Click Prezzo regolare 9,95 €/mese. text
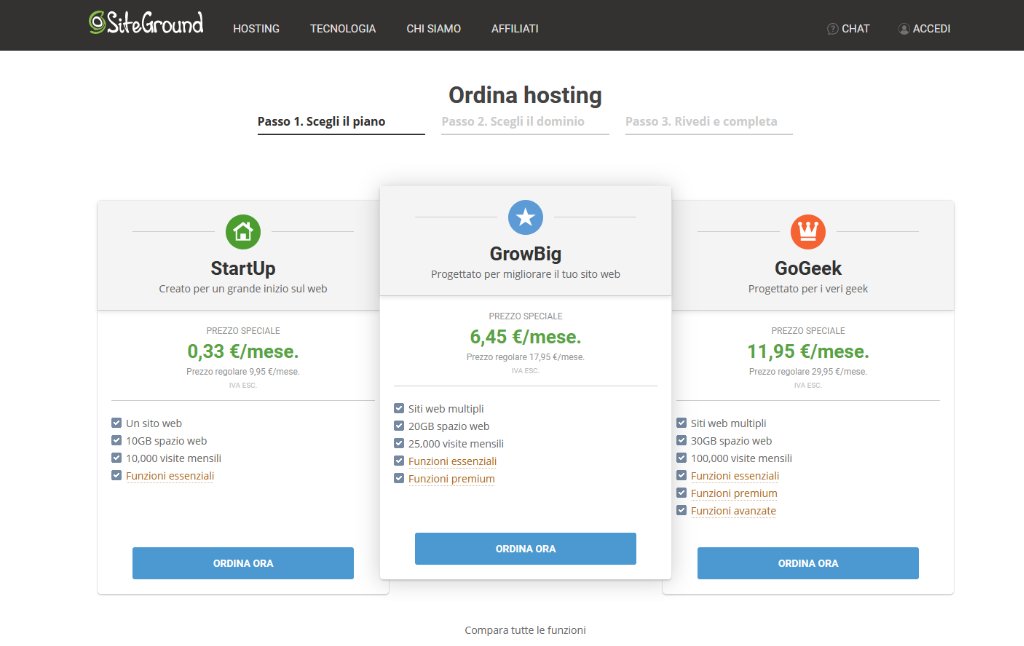This screenshot has height=646, width=1024. [x=243, y=372]
